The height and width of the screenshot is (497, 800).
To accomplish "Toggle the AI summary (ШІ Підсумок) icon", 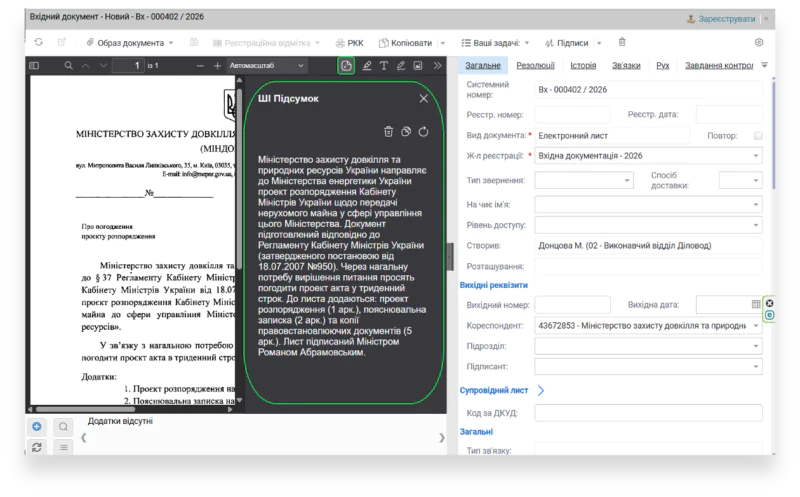I will point(346,65).
